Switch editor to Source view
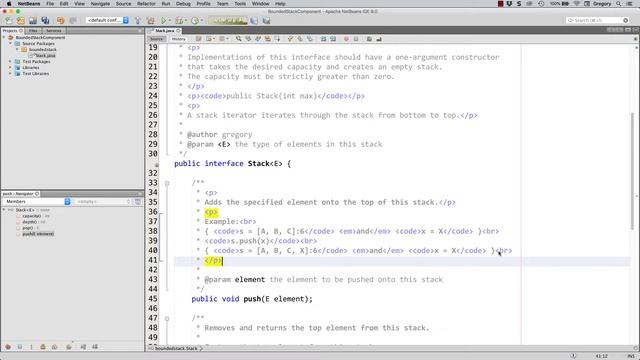This screenshot has height=360, width=640. pyautogui.click(x=156, y=39)
